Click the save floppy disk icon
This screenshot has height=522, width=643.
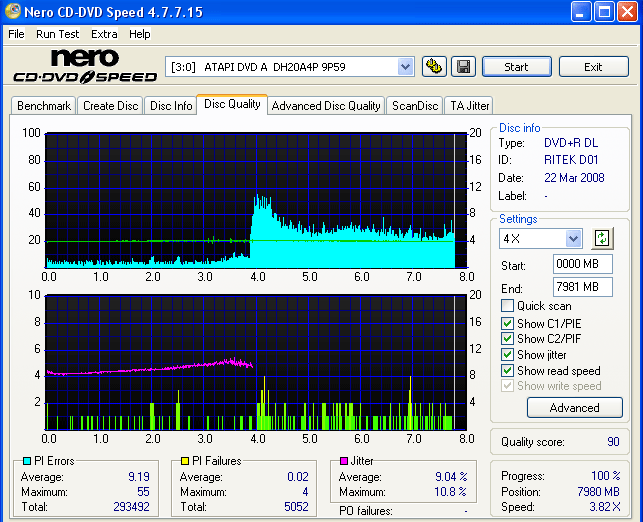[x=463, y=66]
